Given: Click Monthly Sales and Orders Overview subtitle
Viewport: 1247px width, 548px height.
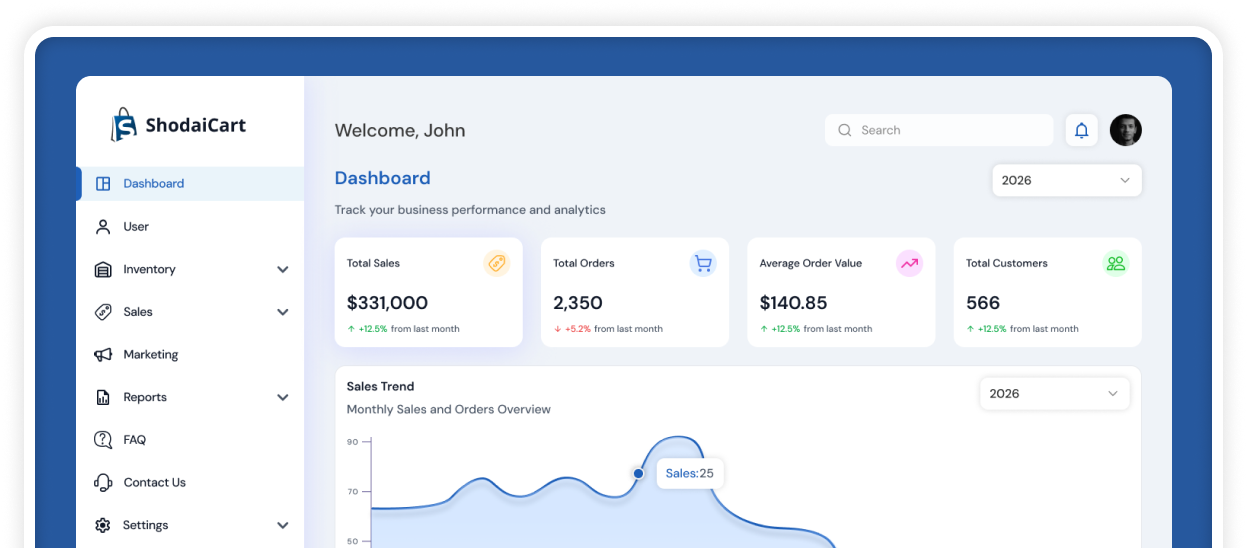Looking at the screenshot, I should coord(449,409).
